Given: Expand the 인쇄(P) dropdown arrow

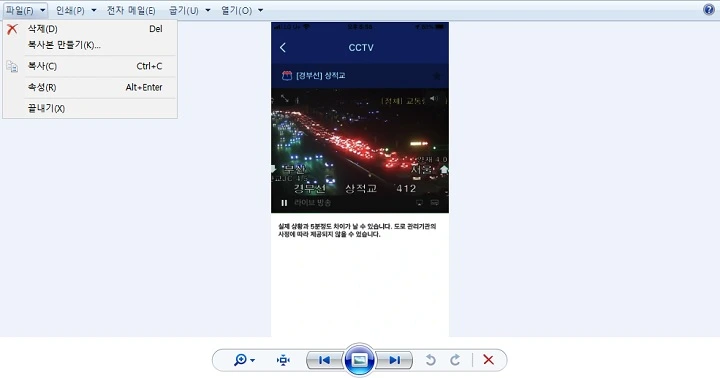Looking at the screenshot, I should (x=94, y=10).
